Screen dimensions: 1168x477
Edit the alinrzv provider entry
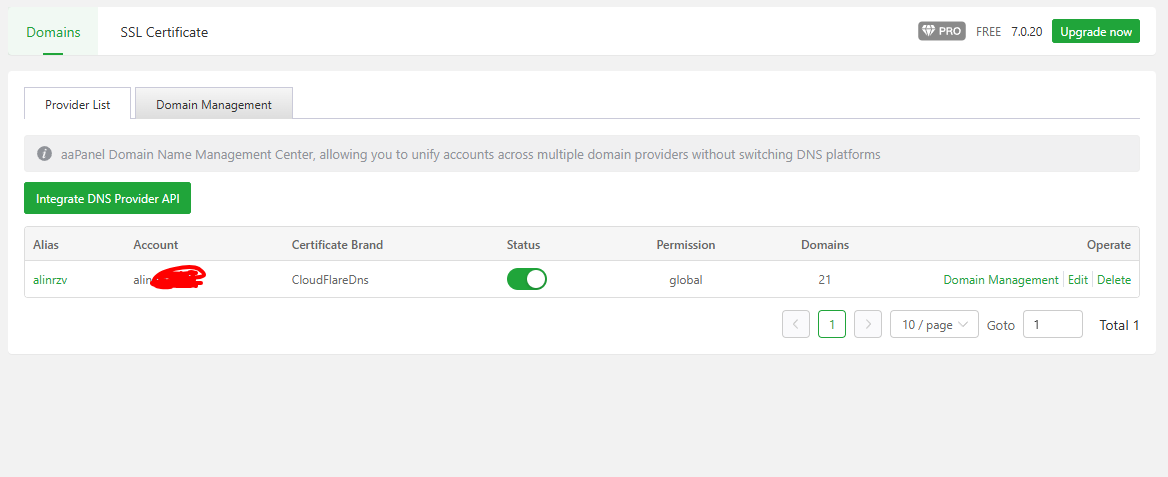(1078, 280)
